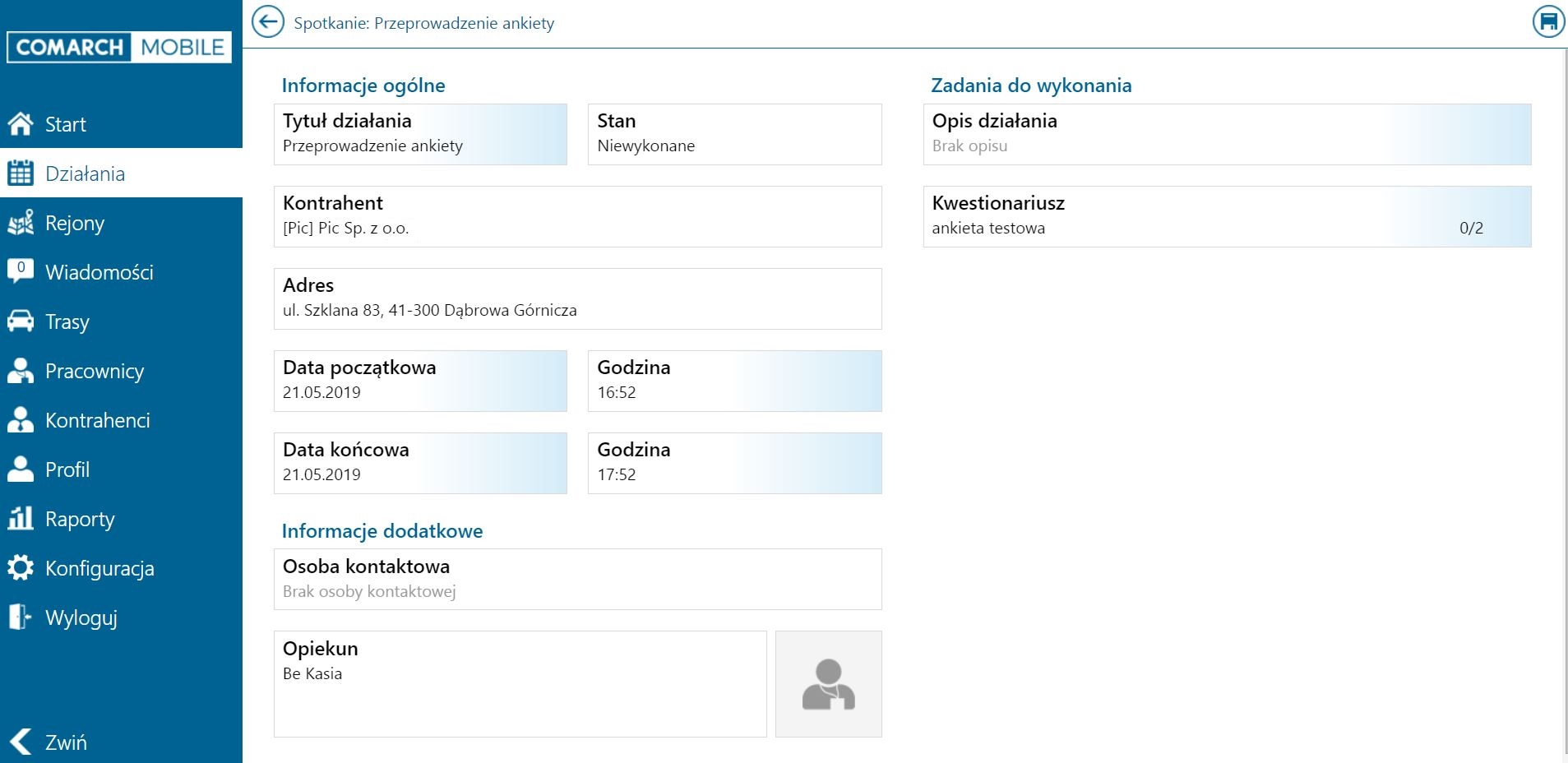
Task: Go to Rejony section
Action: point(121,223)
